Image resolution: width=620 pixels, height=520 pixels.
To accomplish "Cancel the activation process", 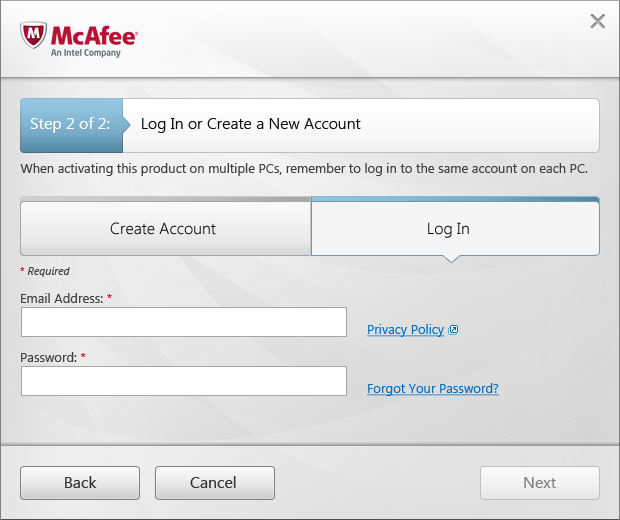I will (215, 483).
